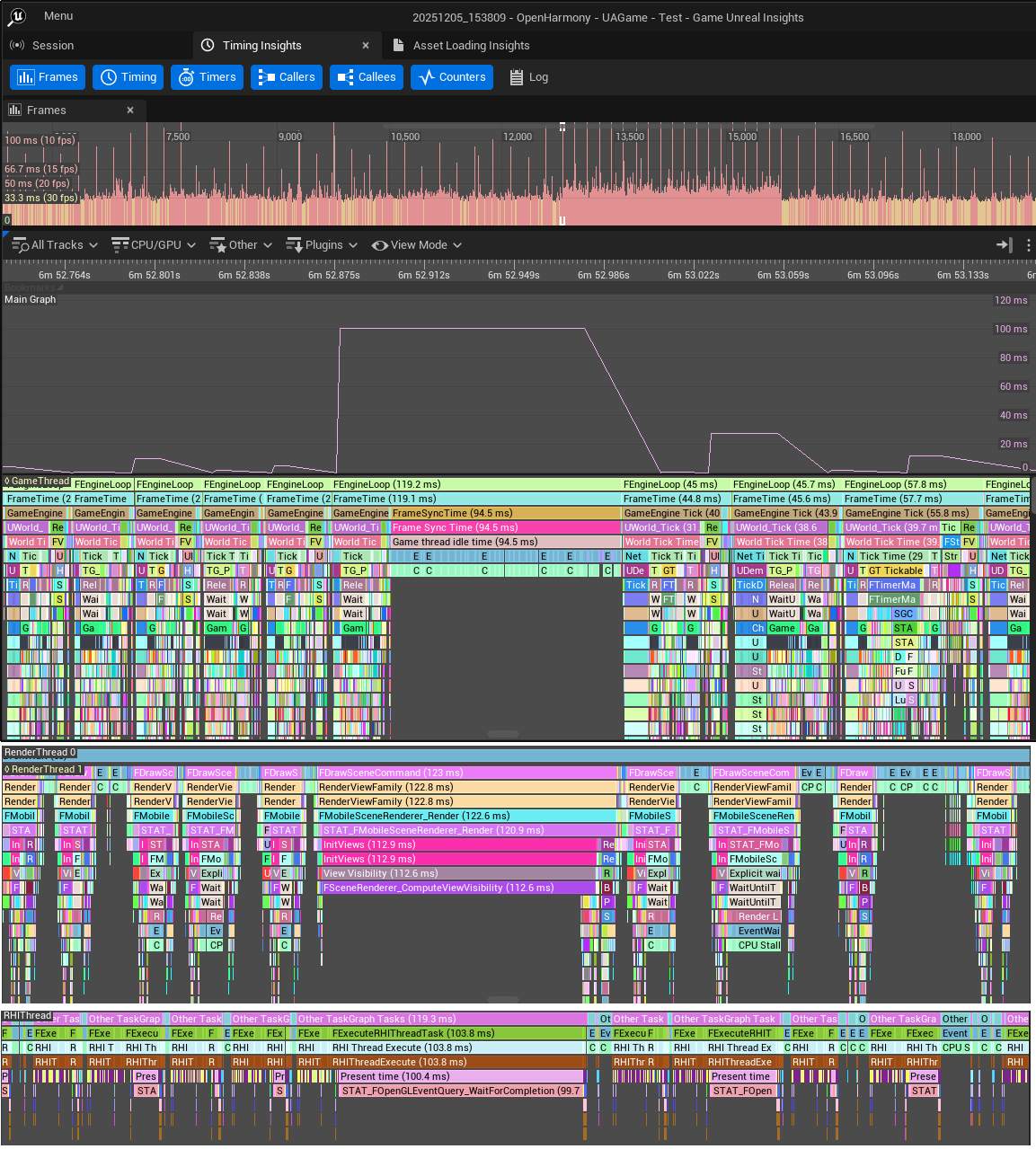
Task: Close the Timing Insights tab
Action: tap(366, 46)
